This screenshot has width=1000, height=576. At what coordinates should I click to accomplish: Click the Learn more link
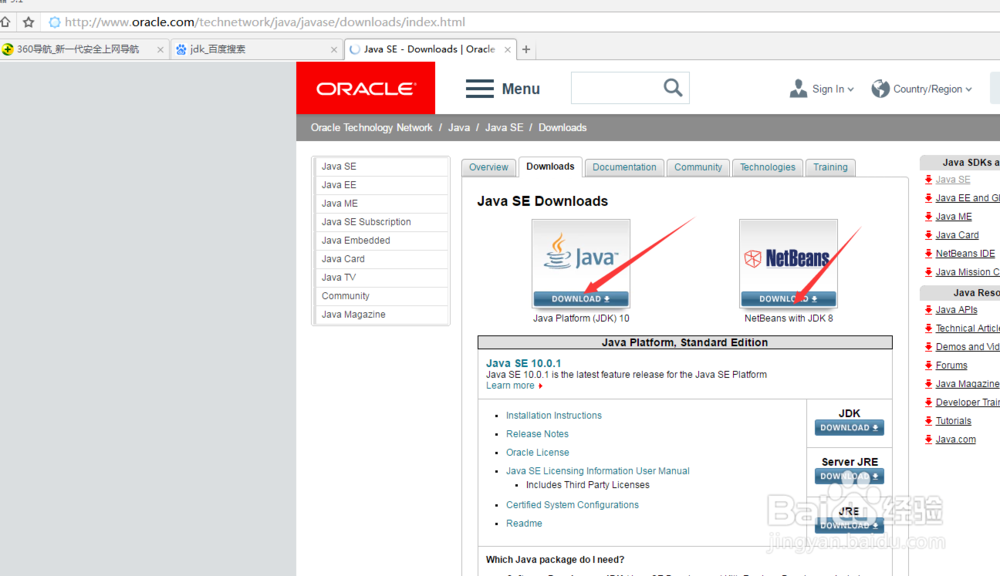(510, 385)
